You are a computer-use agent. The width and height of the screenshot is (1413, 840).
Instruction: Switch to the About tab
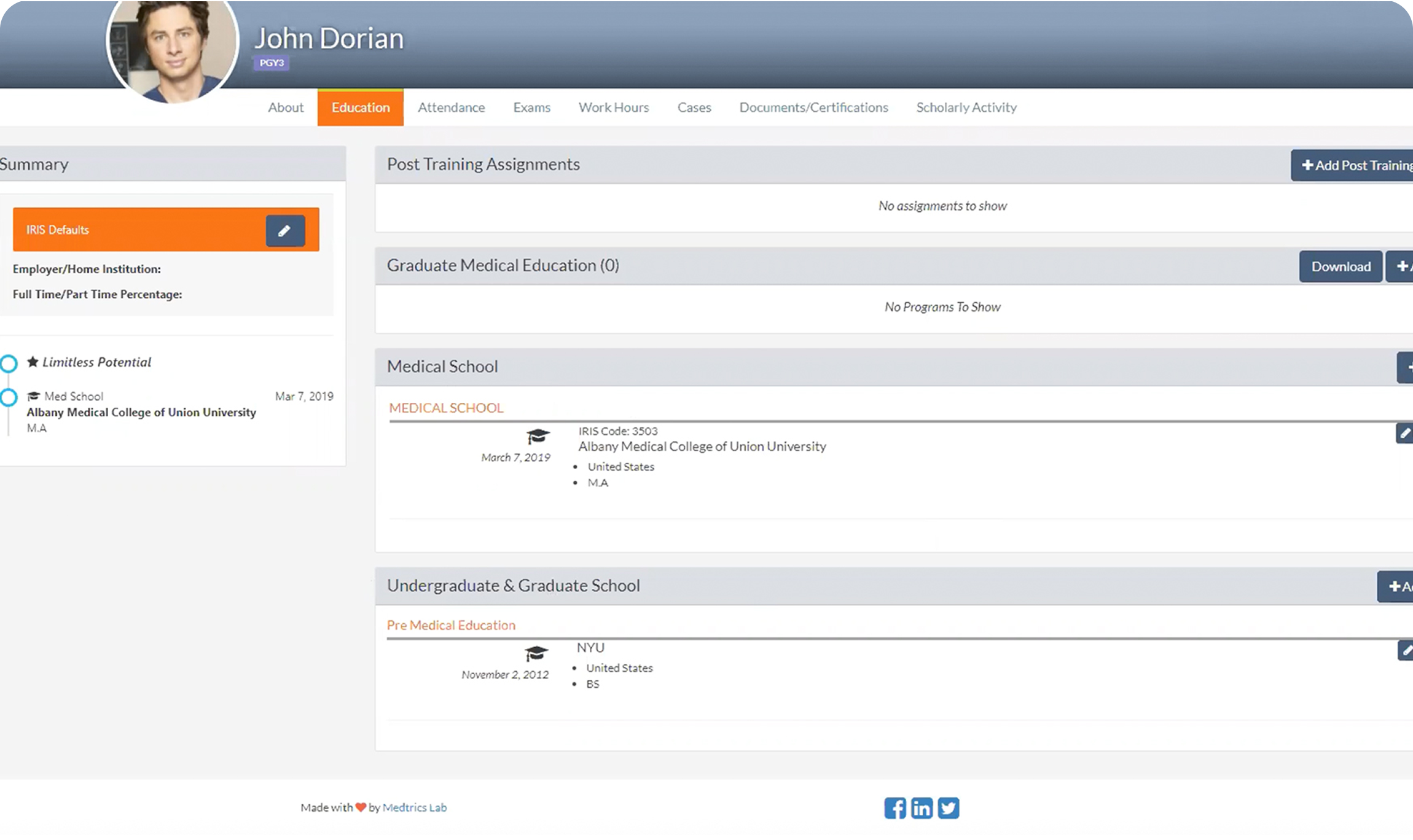[286, 107]
